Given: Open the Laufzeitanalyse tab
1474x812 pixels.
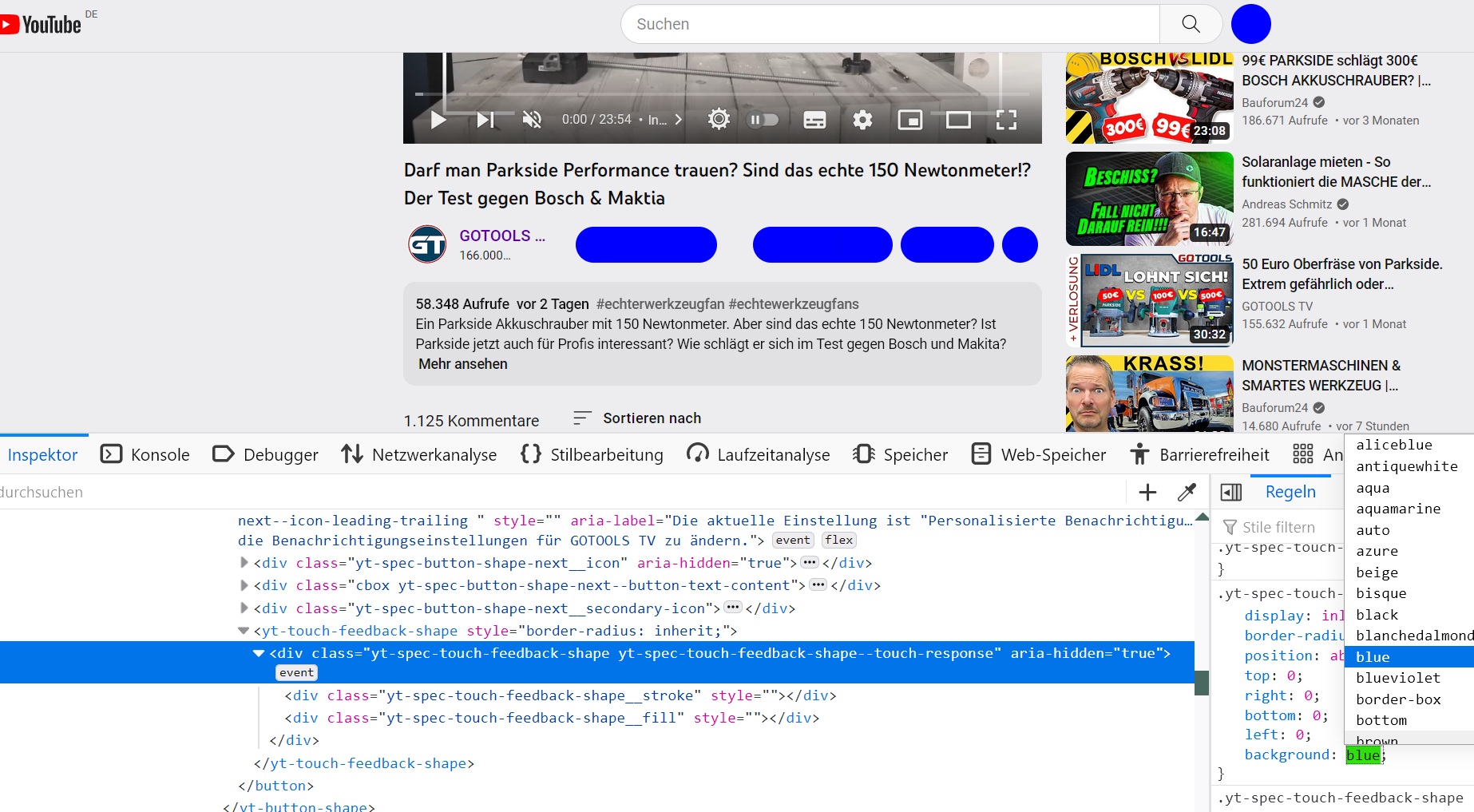Looking at the screenshot, I should click(759, 455).
